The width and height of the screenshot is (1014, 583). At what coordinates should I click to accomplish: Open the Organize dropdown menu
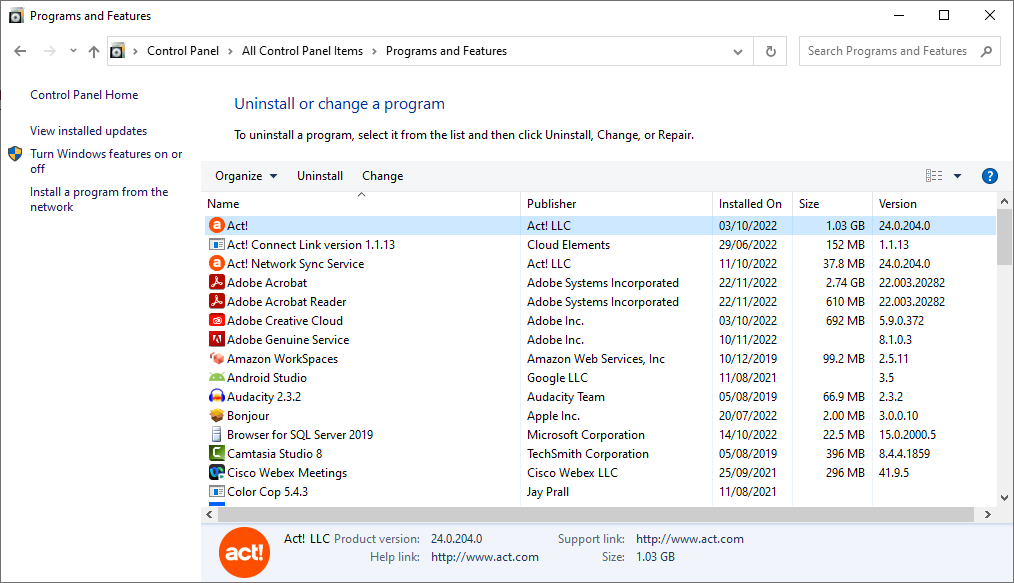(246, 176)
